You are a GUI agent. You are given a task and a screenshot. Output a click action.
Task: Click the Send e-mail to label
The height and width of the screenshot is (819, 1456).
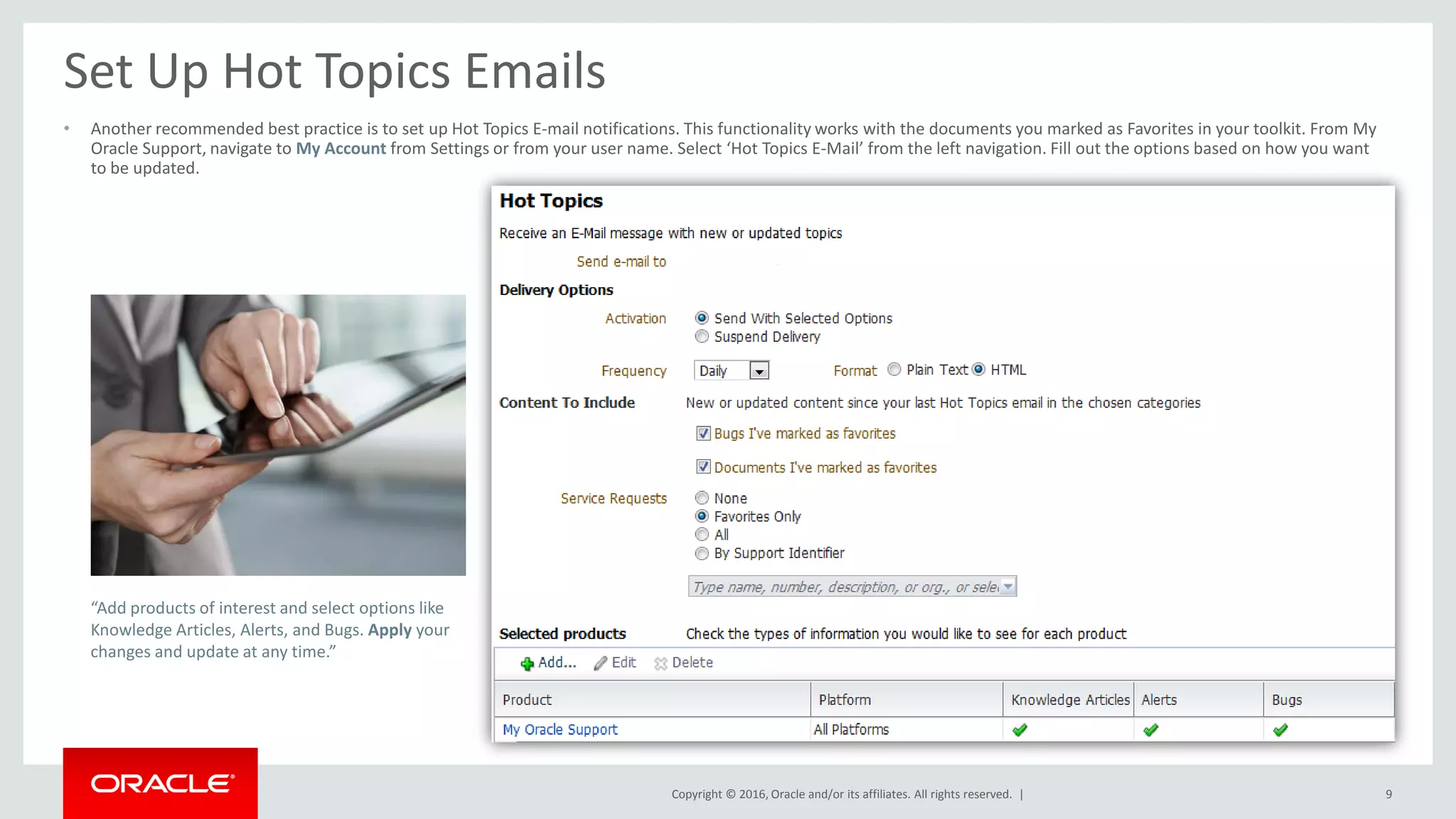621,262
